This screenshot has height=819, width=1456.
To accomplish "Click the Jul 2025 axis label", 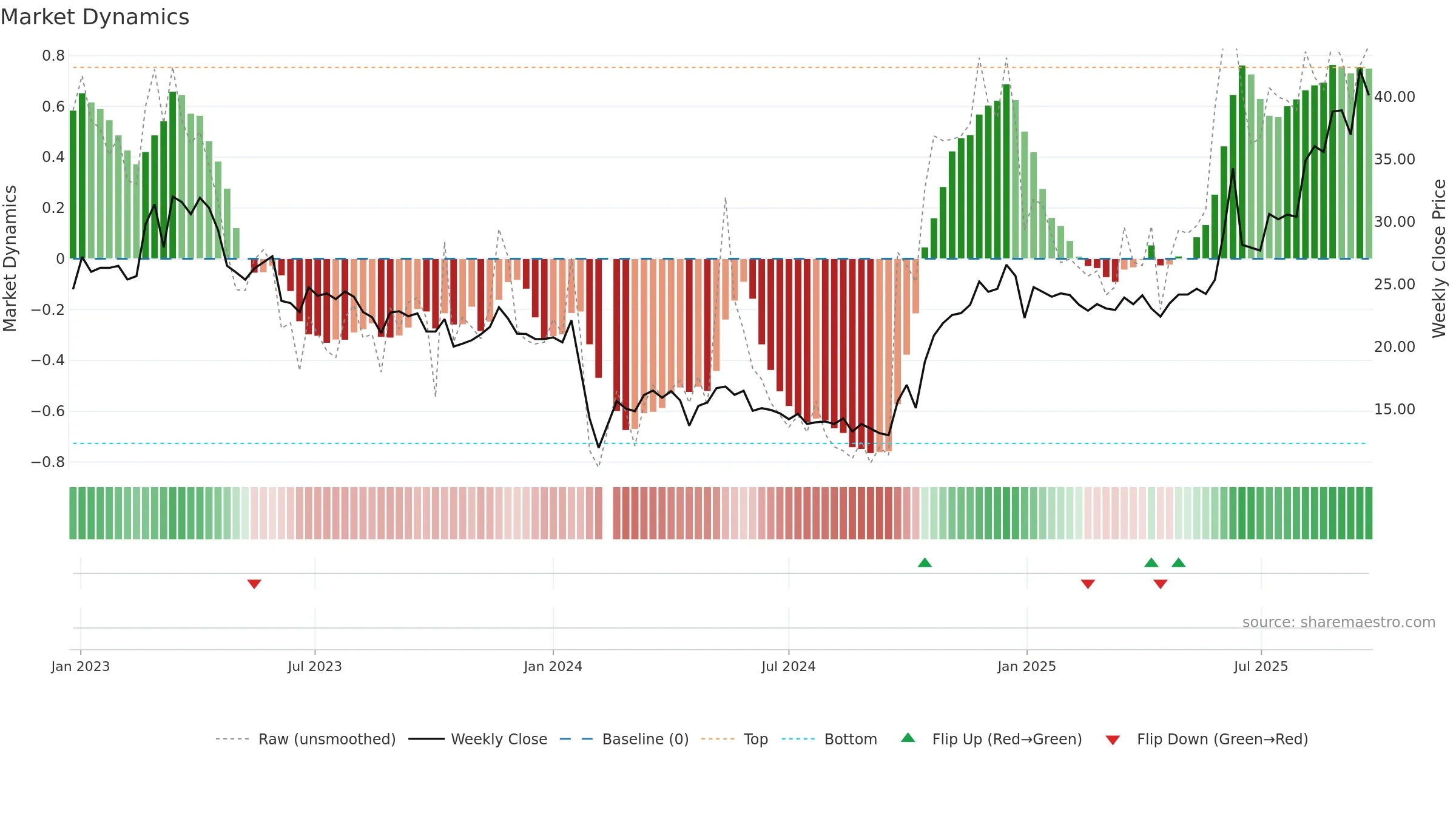I will [1261, 666].
